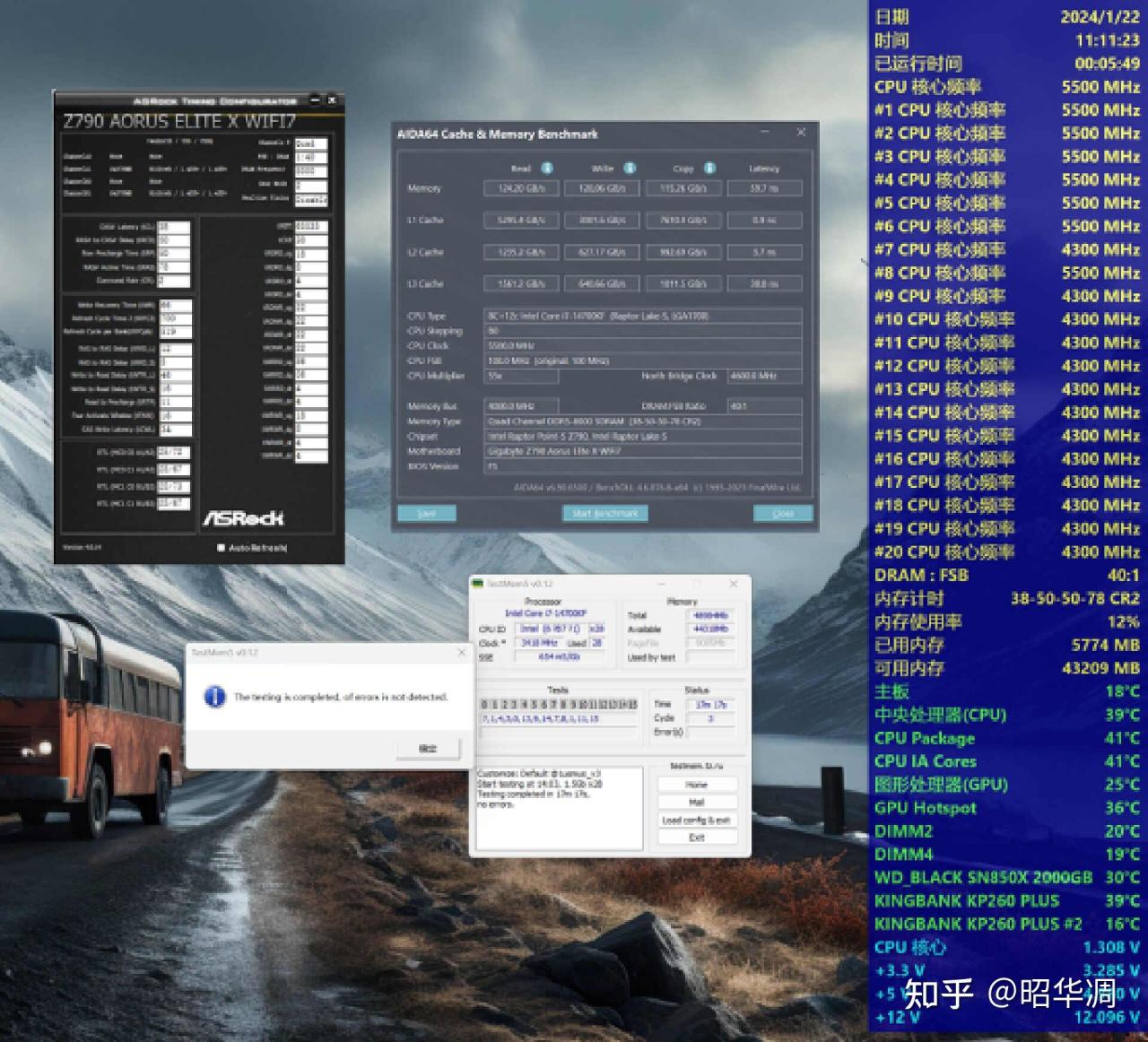The width and height of the screenshot is (1148, 1042).
Task: Enable the Auto Refresh checkbox in Timing Configurator
Action: pos(221,547)
